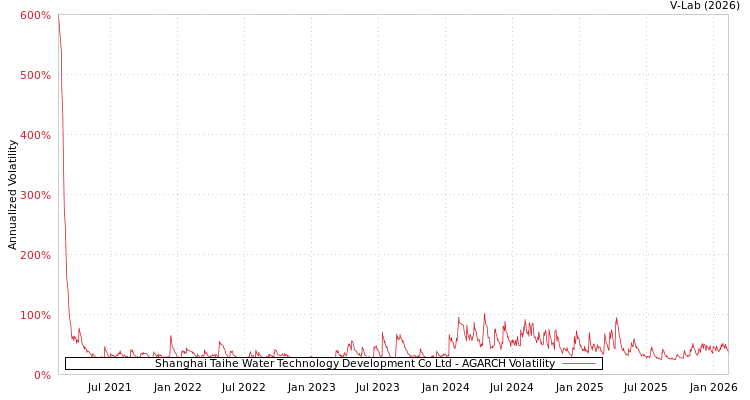
Task: Select the Jan 2024 x-axis label
Action: click(445, 388)
